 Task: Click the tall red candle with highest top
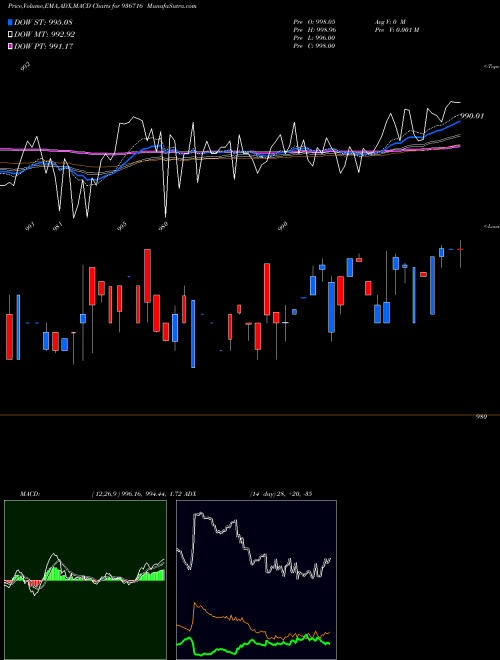click(147, 276)
